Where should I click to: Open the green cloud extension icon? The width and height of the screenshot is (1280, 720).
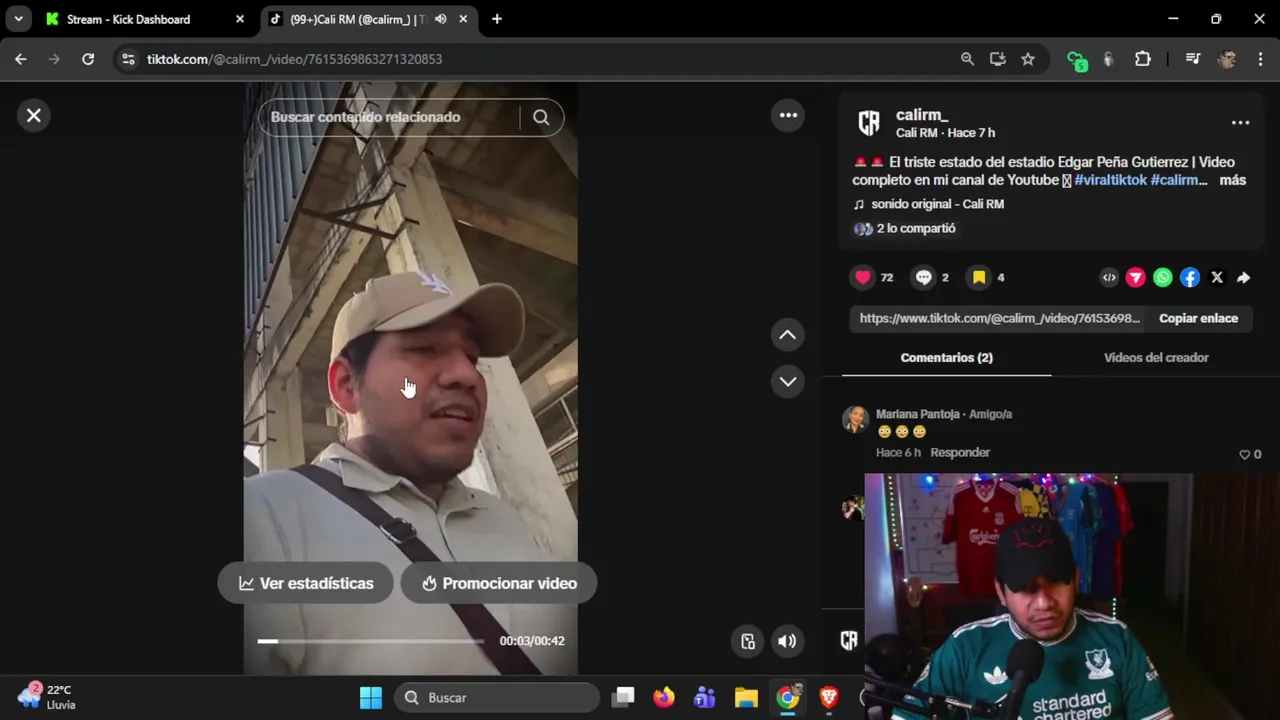click(1076, 60)
